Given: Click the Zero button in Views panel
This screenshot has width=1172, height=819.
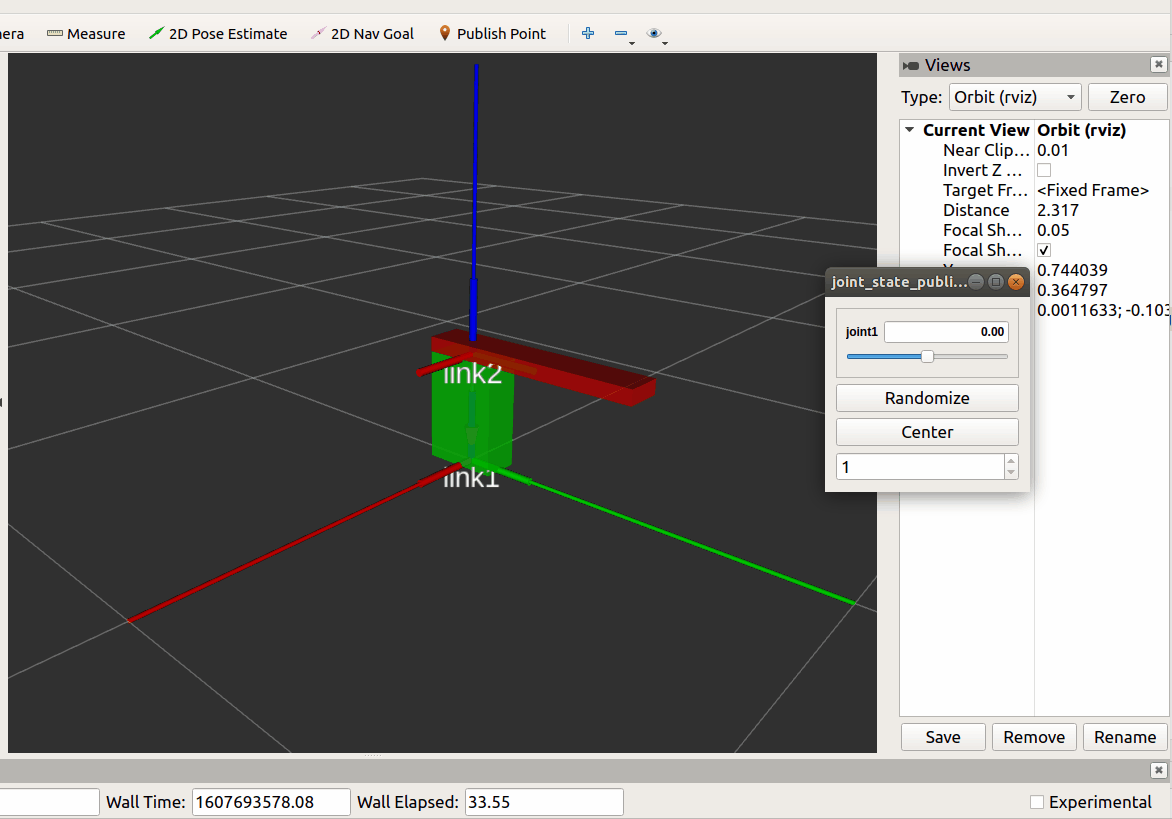Looking at the screenshot, I should [x=1127, y=97].
